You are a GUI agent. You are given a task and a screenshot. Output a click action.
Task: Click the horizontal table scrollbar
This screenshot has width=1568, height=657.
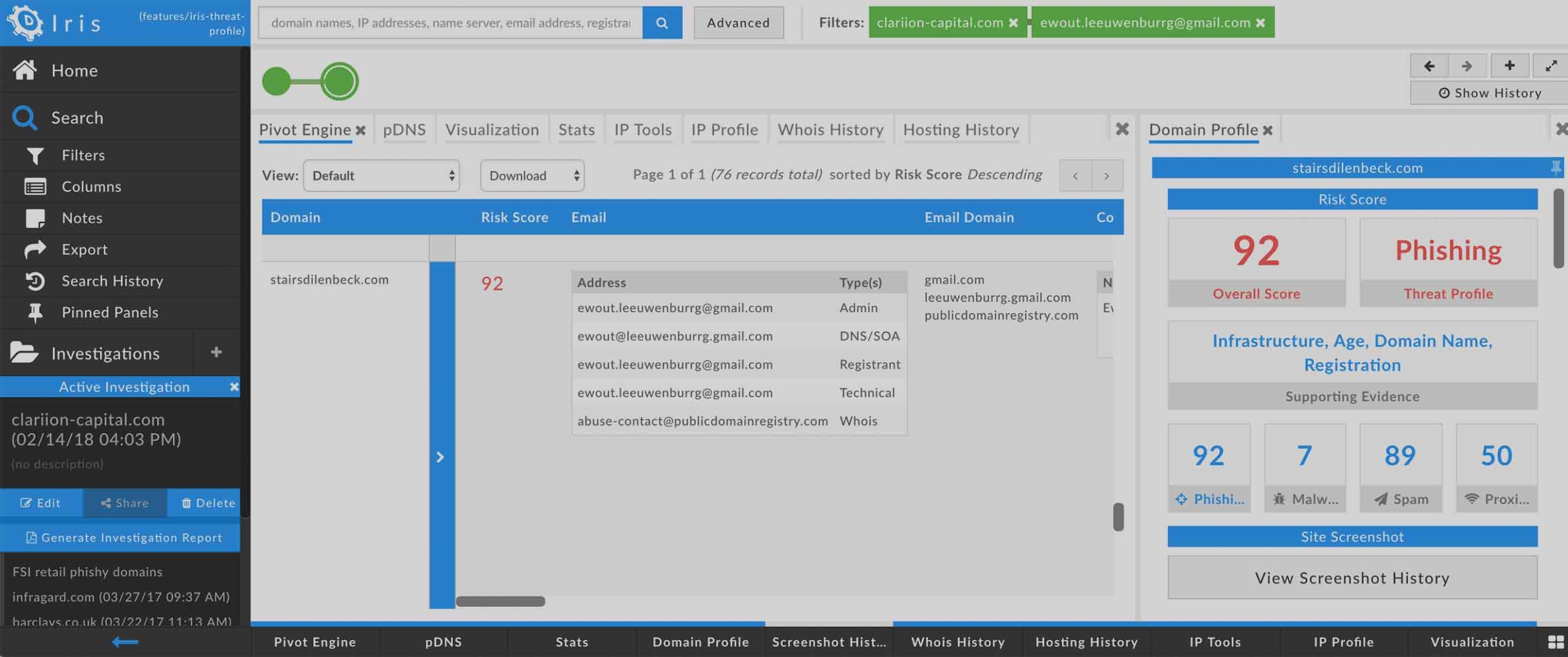(500, 601)
